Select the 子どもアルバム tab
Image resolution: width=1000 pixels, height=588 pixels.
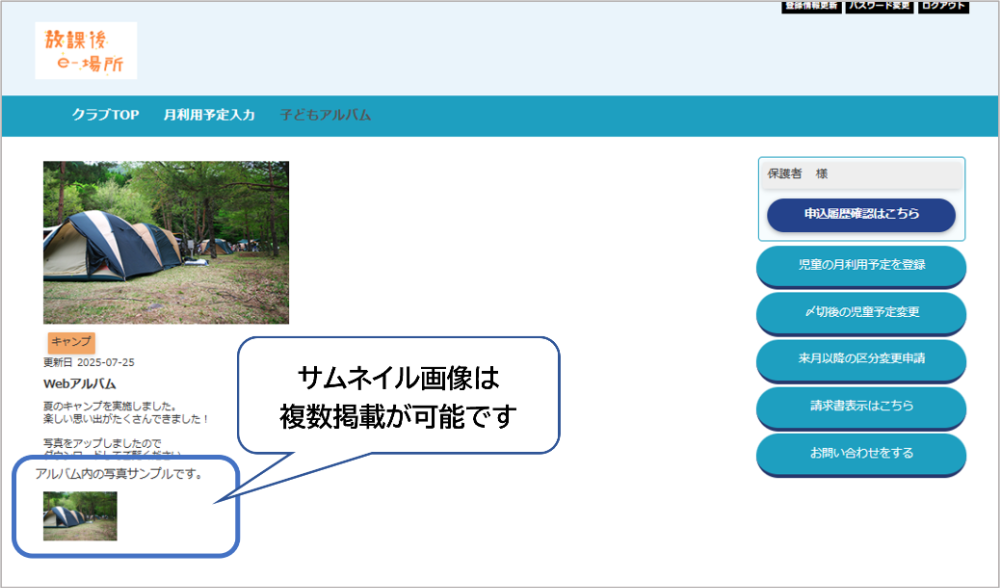click(x=325, y=115)
